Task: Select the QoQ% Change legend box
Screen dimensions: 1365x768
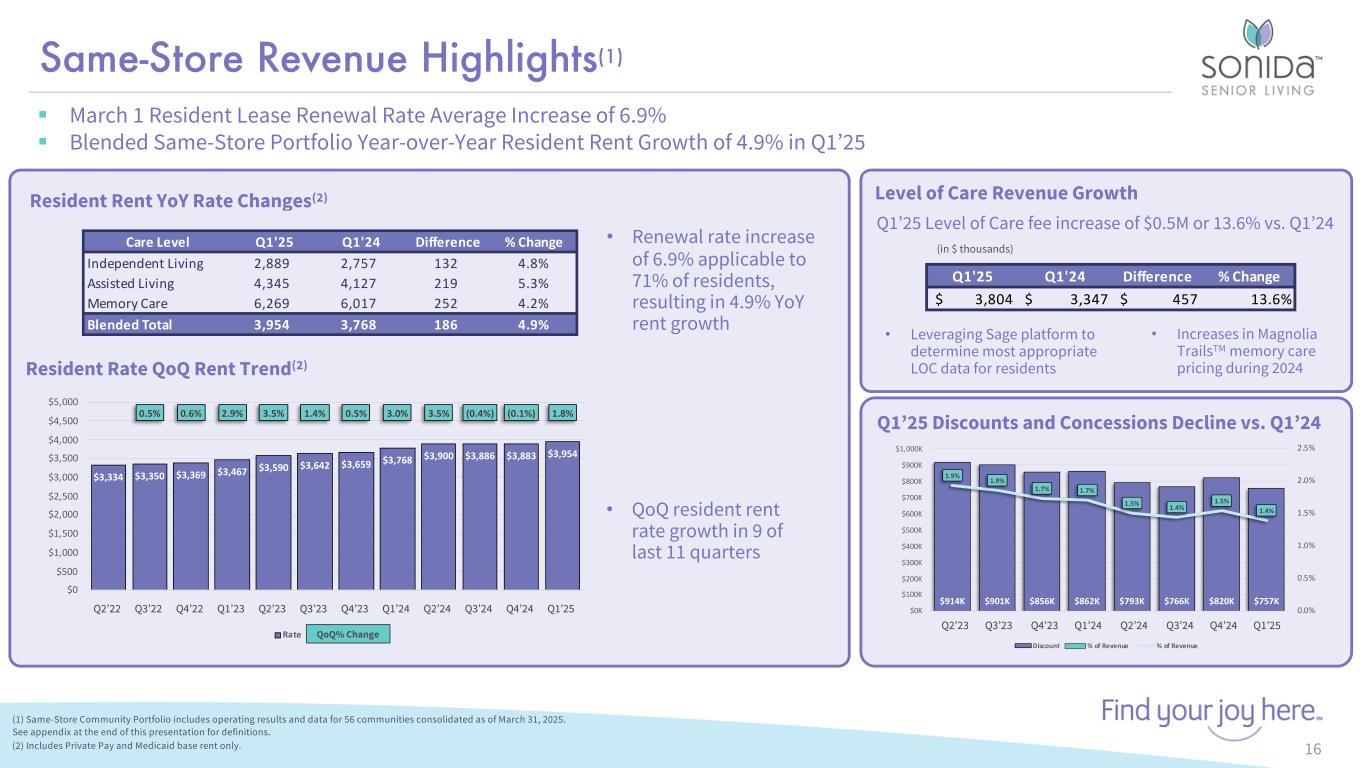Action: click(x=348, y=634)
